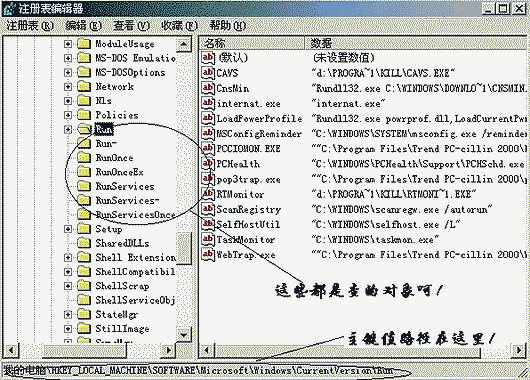Viewport: 530px width, 380px height.
Task: Click the StateMgr folder icon
Action: (x=84, y=314)
